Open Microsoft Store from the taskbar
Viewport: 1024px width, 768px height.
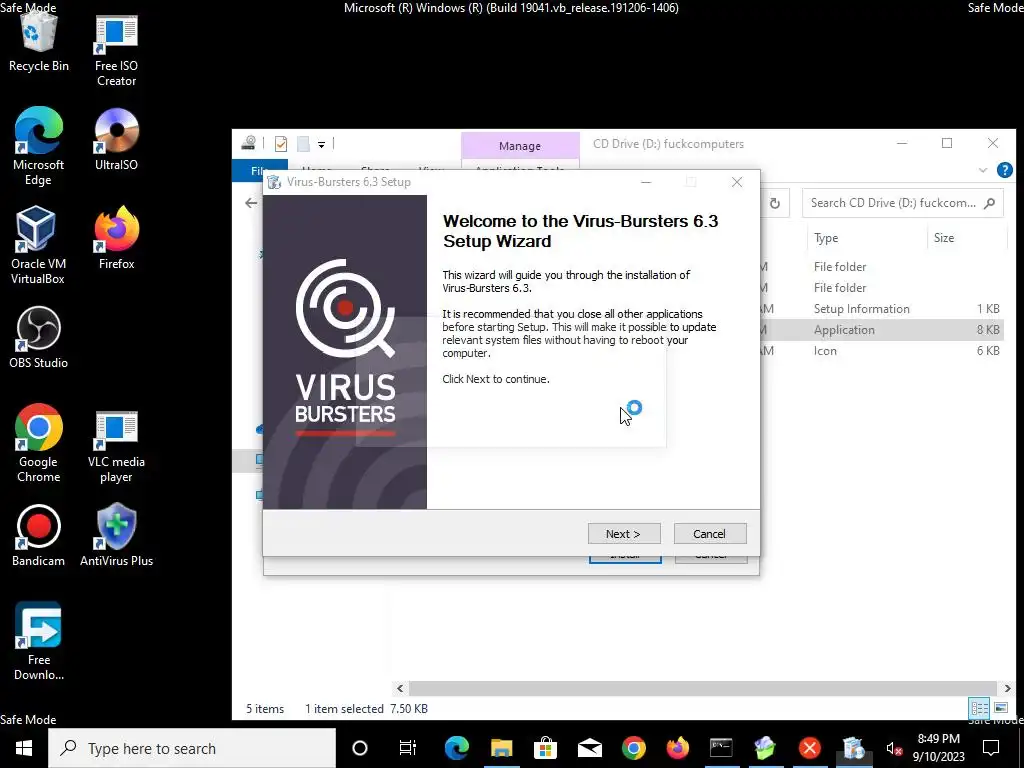coord(545,748)
